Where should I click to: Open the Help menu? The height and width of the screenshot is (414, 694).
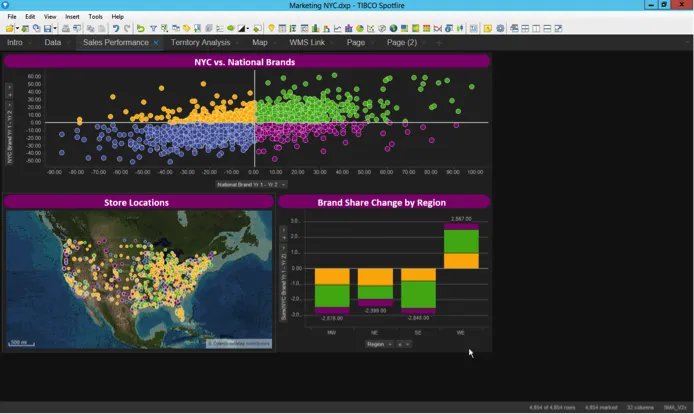(x=117, y=16)
